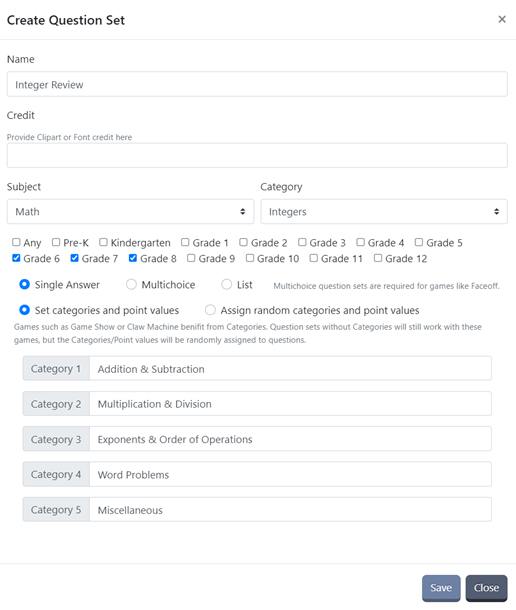516x610 pixels.
Task: Click the Category 5 Miscellaneous field
Action: click(290, 509)
